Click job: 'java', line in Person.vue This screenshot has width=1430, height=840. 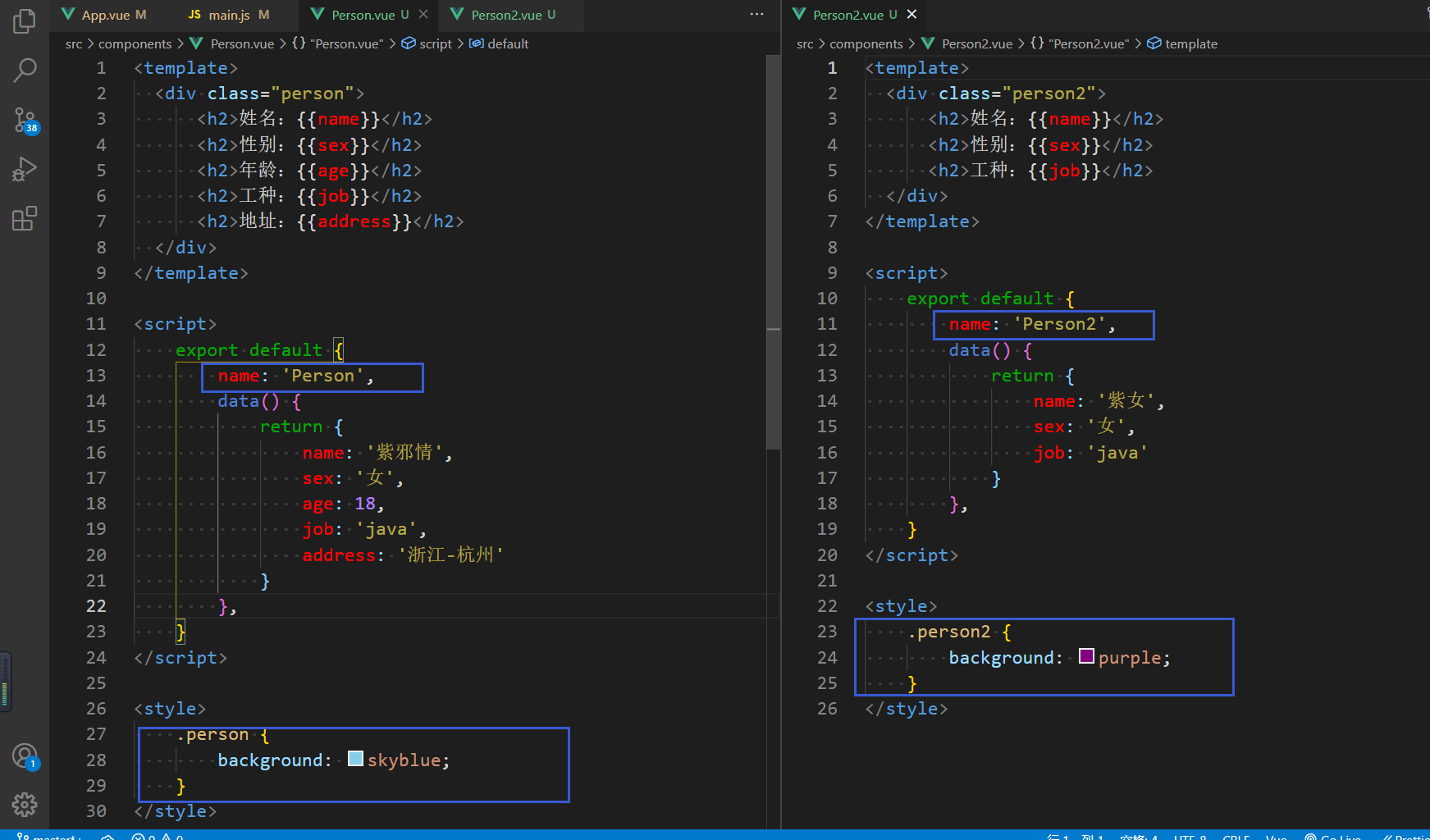pyautogui.click(x=364, y=529)
